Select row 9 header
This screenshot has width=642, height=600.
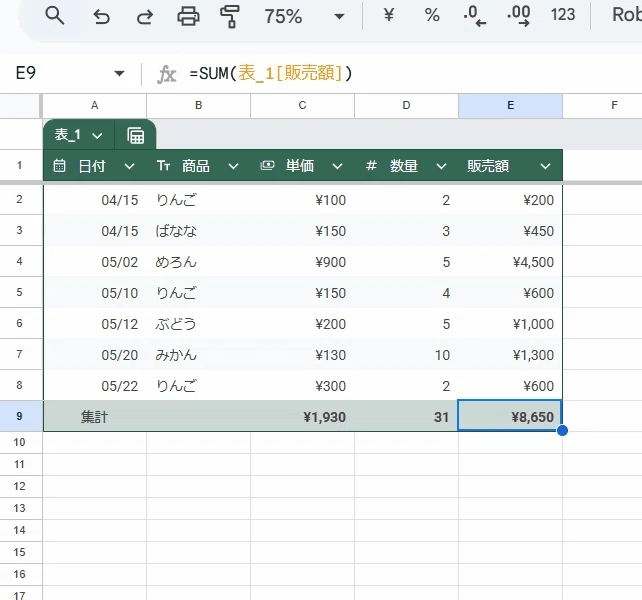tap(20, 416)
